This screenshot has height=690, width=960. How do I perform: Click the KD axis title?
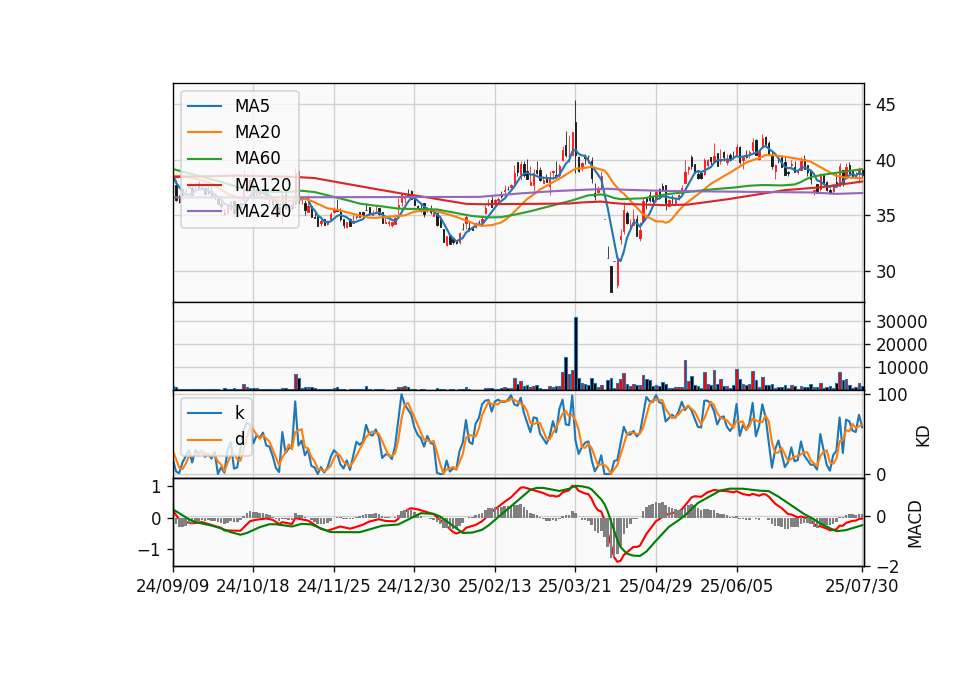922,436
